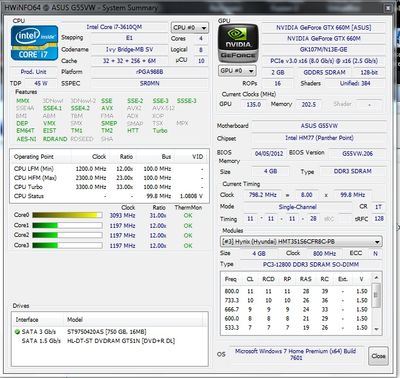Click the Prod. Unit button

34,72
